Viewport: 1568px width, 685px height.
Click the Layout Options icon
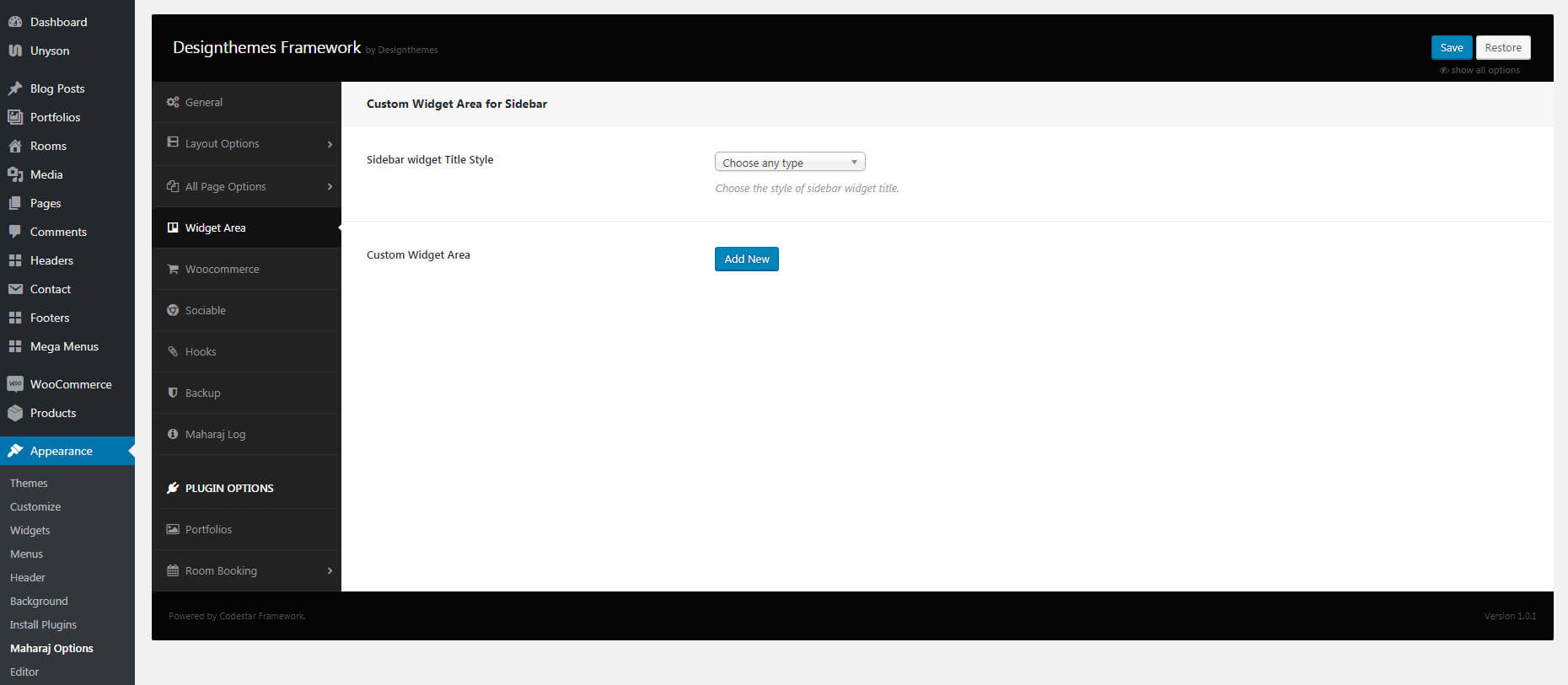pyautogui.click(x=173, y=142)
